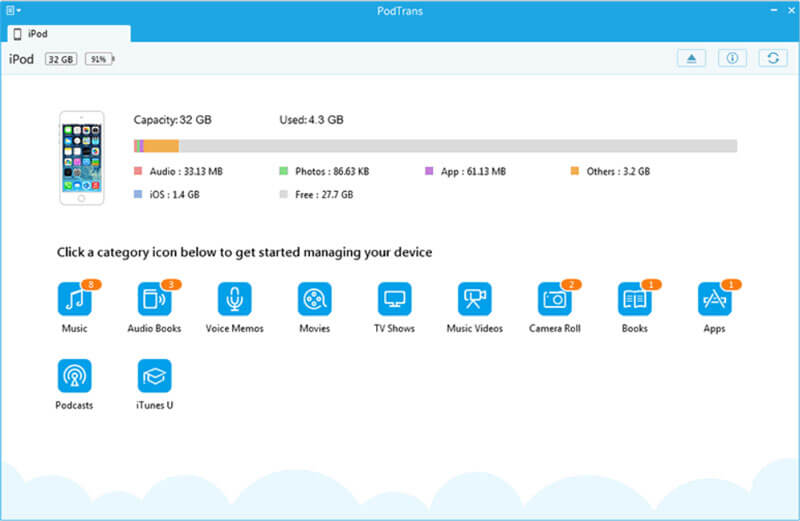Click the eject device button
800x521 pixels.
pos(692,59)
